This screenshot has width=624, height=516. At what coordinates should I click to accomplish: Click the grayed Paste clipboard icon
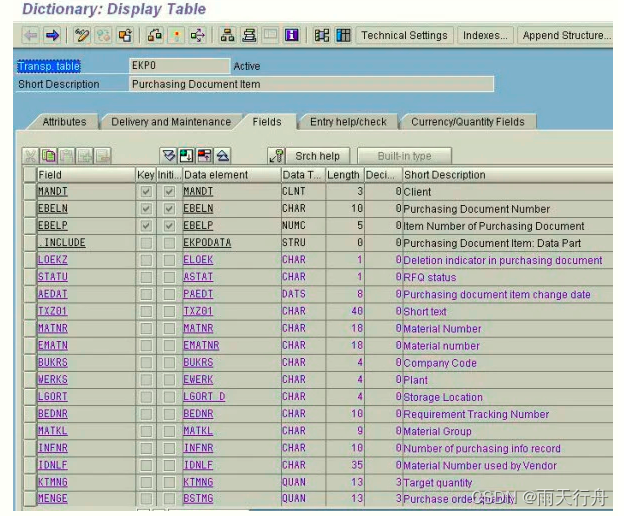(x=67, y=156)
